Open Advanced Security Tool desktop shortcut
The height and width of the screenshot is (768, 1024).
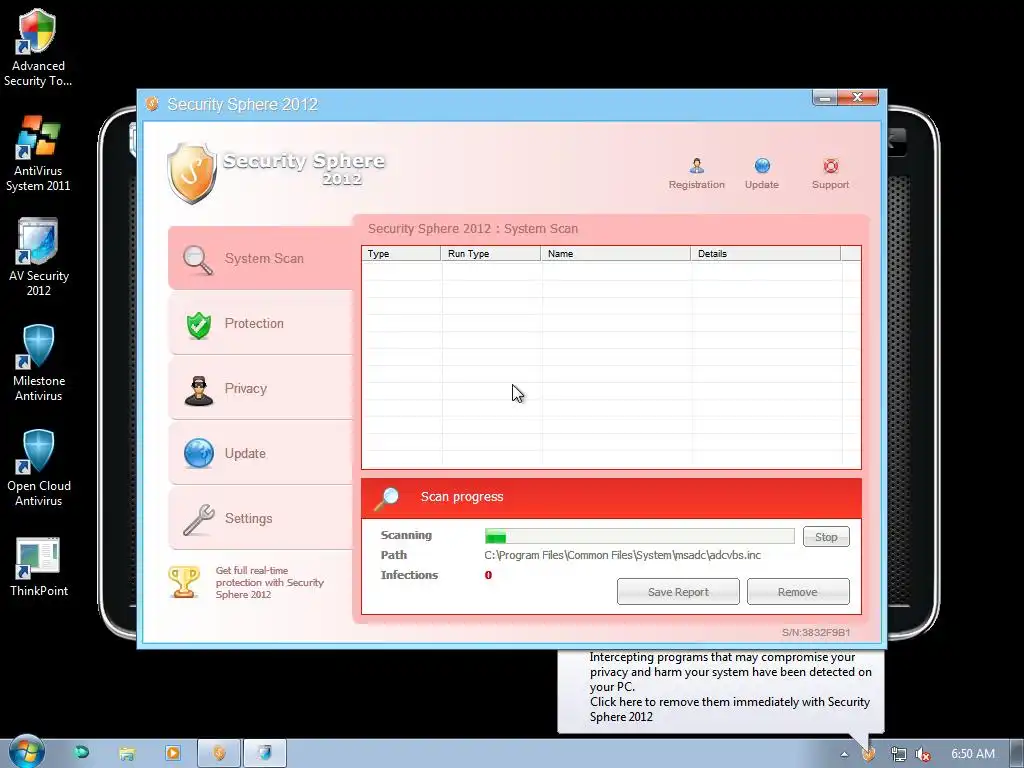click(38, 48)
